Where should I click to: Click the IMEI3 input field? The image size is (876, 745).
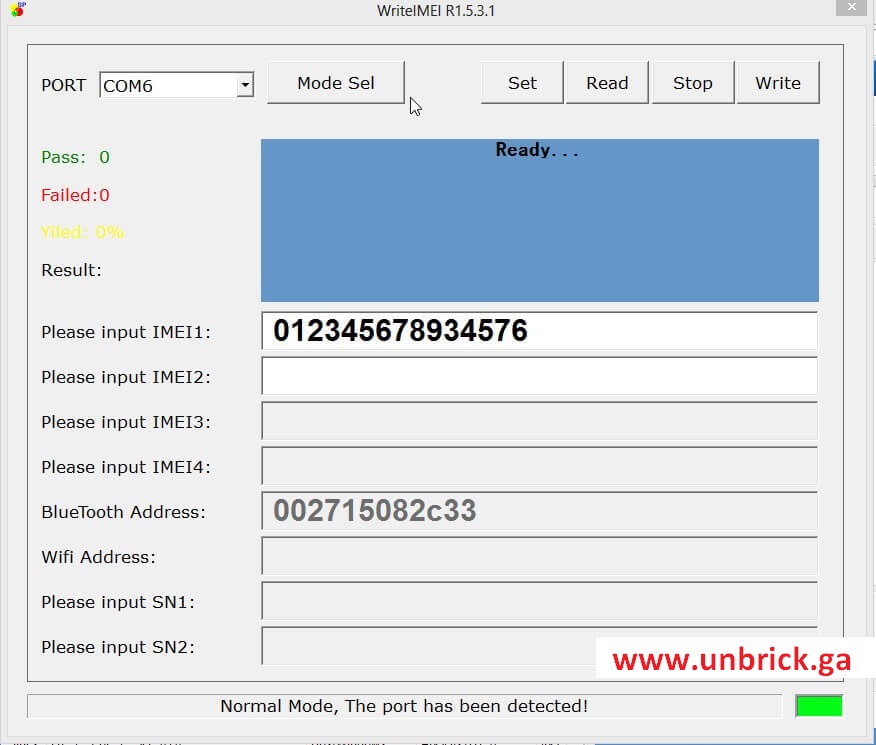(539, 421)
